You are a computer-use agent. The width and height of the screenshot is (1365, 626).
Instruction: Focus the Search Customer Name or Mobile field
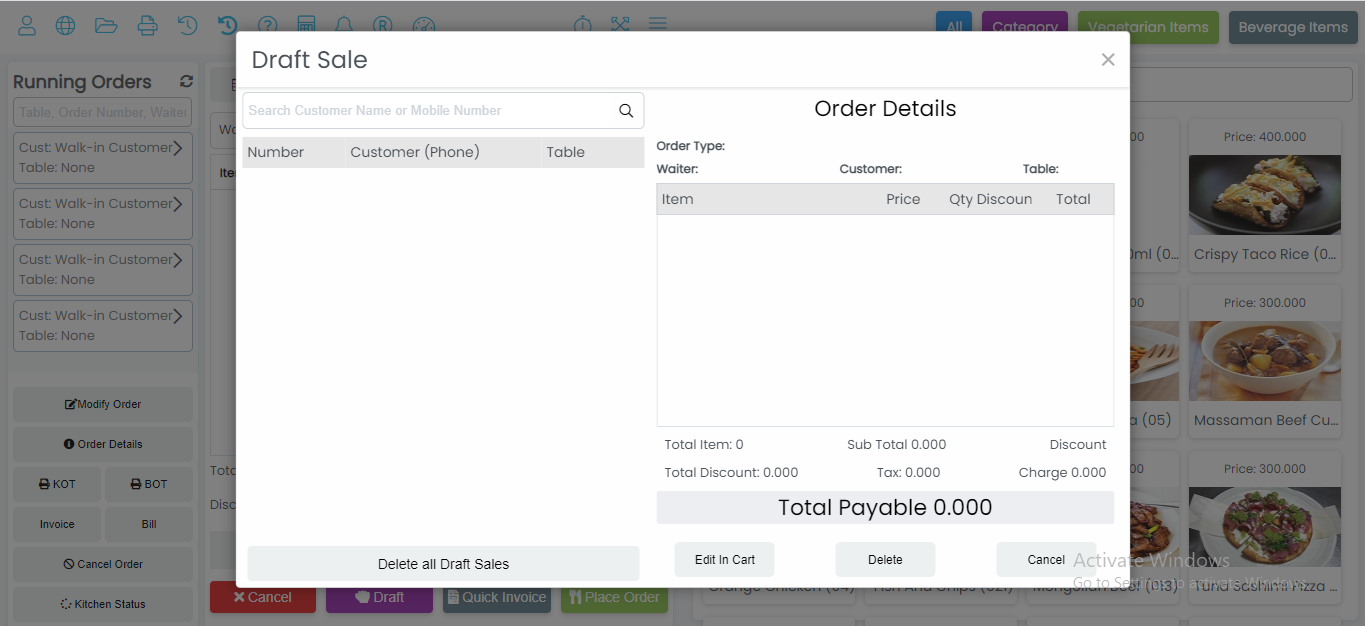pyautogui.click(x=428, y=111)
